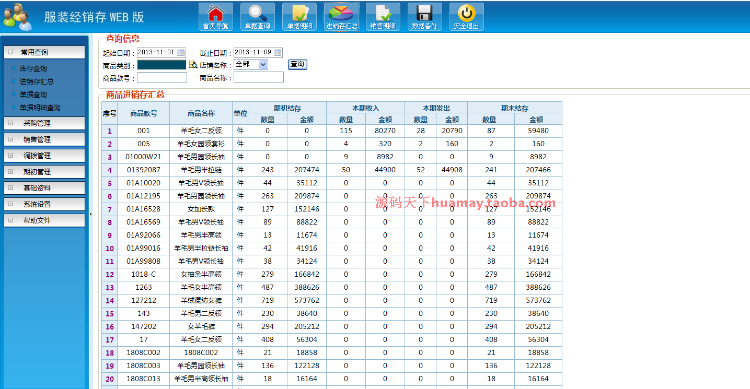Select product code 01A16528

click(x=143, y=209)
